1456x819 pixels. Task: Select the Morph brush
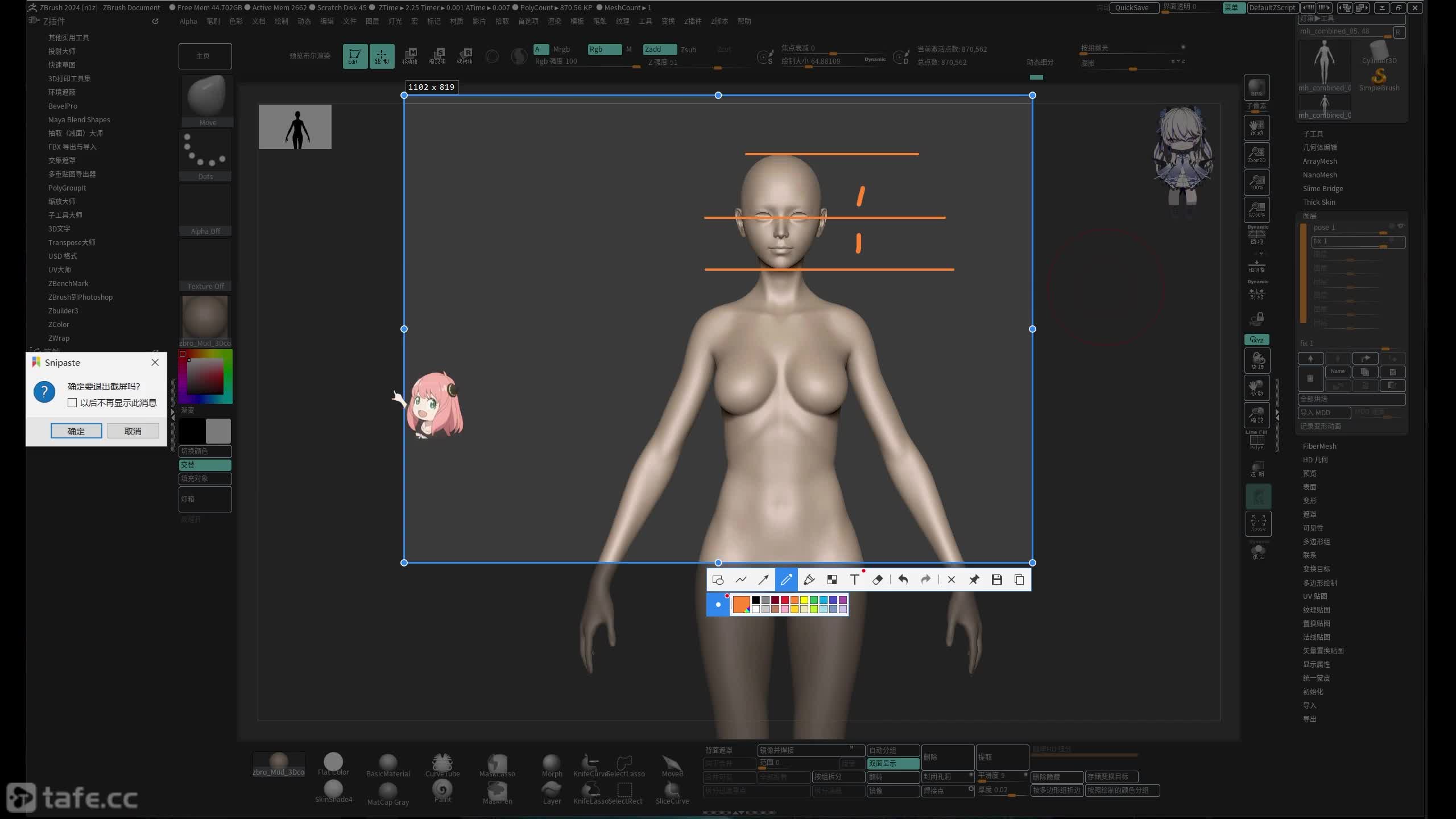(x=552, y=766)
